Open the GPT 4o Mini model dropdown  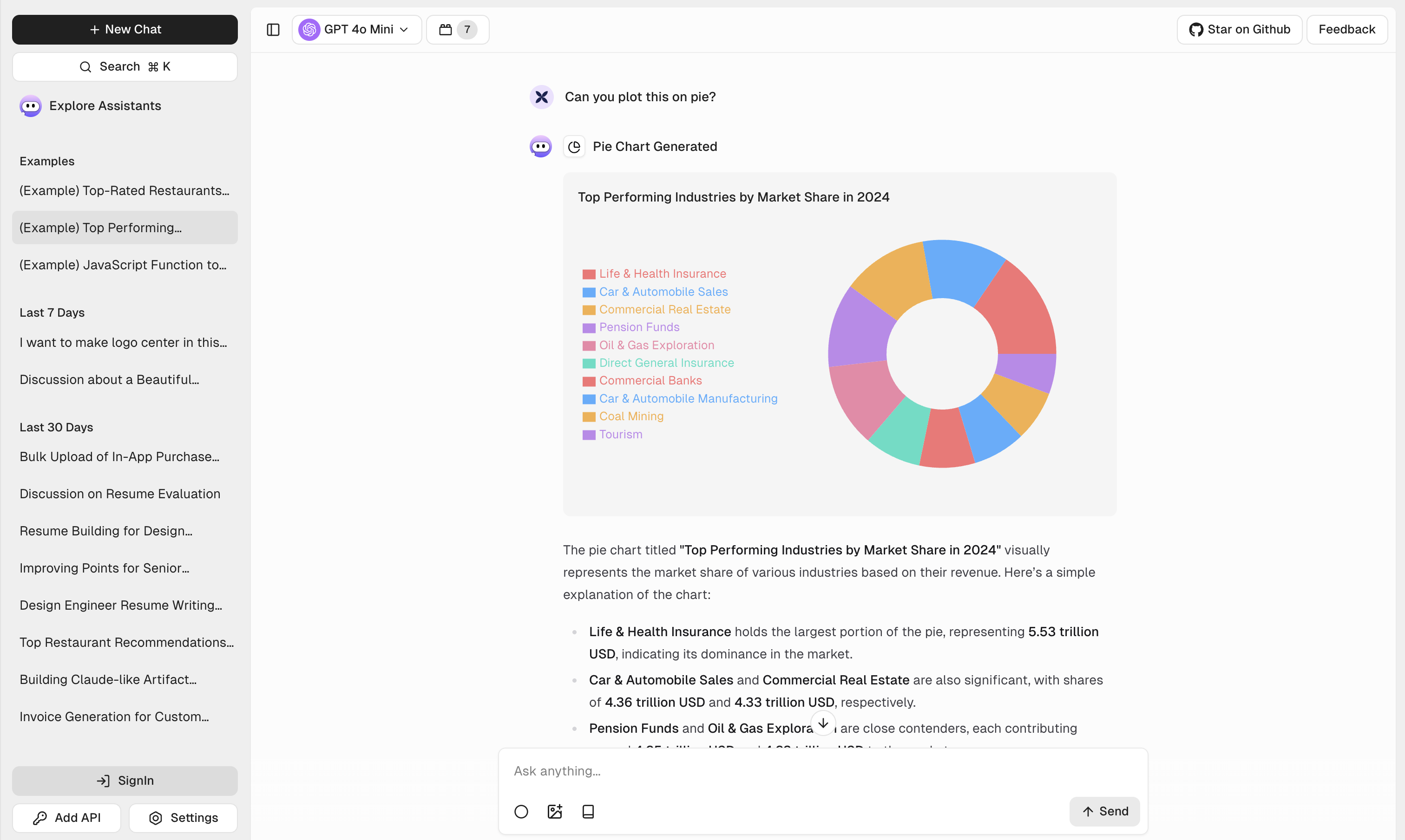[356, 29]
